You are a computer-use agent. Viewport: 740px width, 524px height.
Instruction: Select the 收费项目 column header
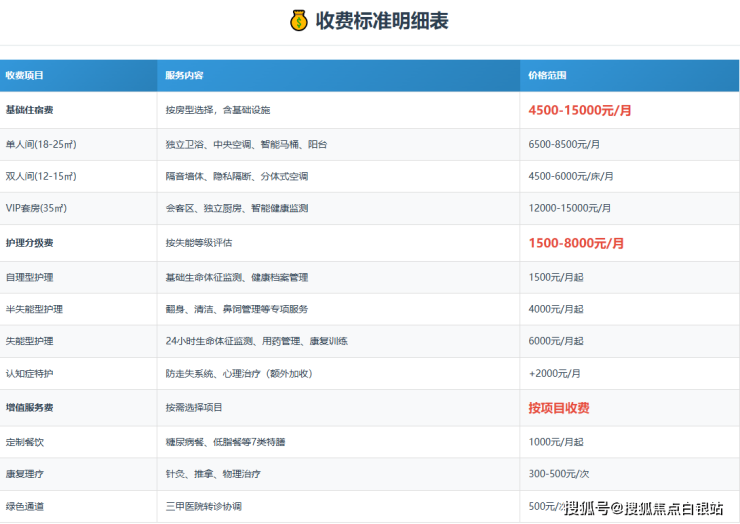pos(25,75)
